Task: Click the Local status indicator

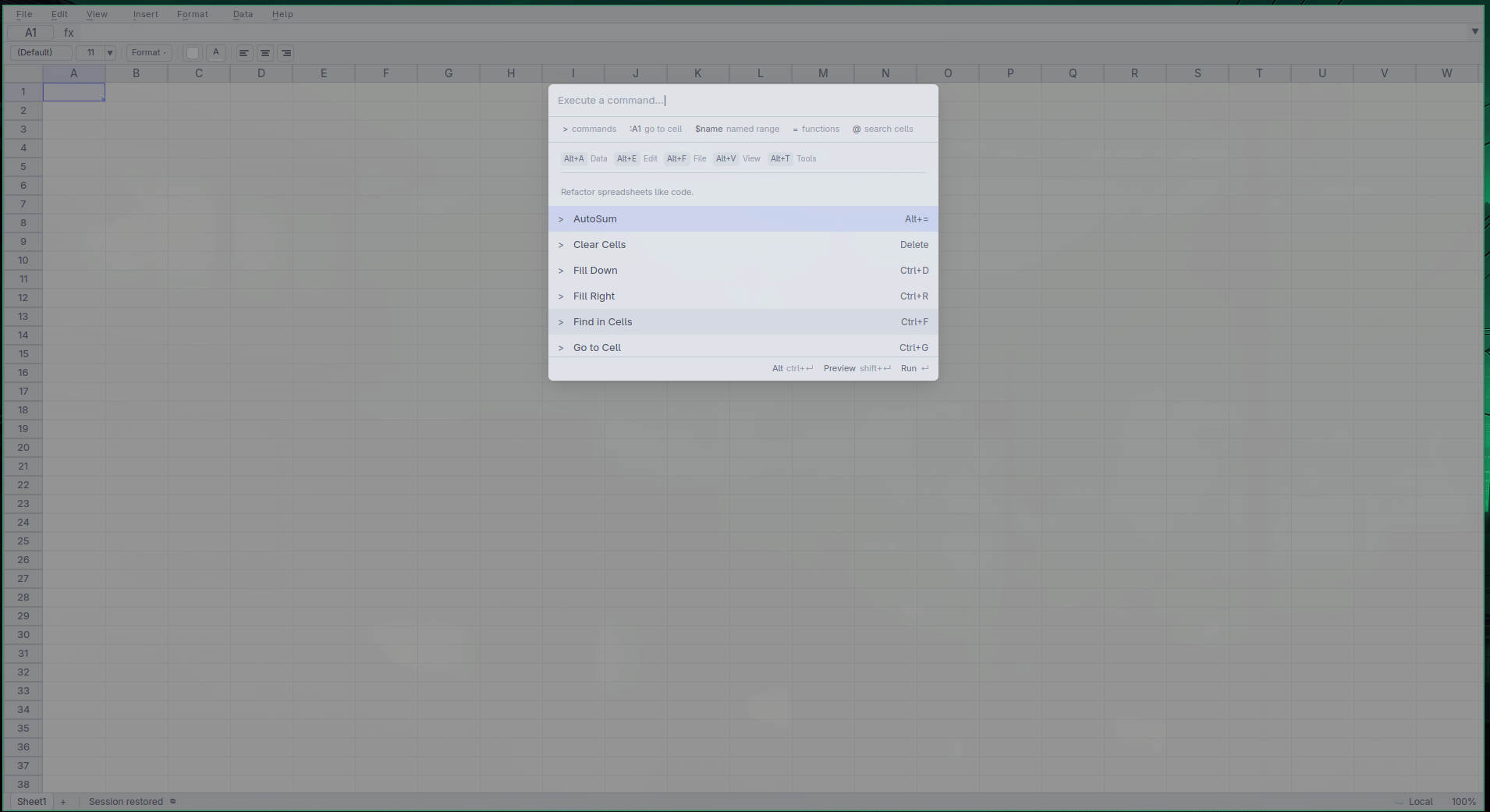Action: pyautogui.click(x=1421, y=802)
